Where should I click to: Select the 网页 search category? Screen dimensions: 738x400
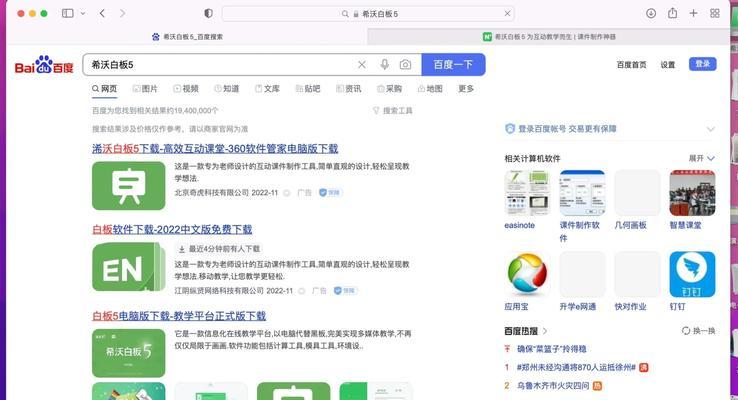click(x=104, y=88)
